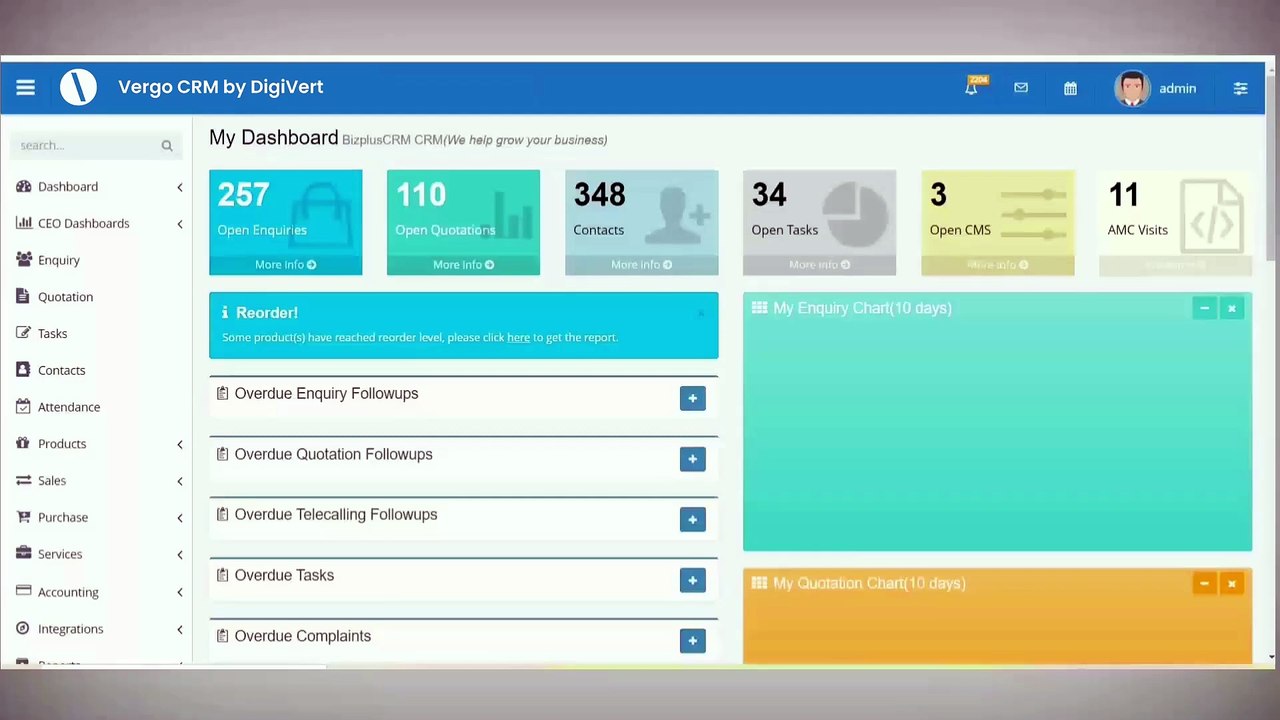Screen dimensions: 1280x720
Task: Expand the CEO Dashboards chevron
Action: point(180,224)
